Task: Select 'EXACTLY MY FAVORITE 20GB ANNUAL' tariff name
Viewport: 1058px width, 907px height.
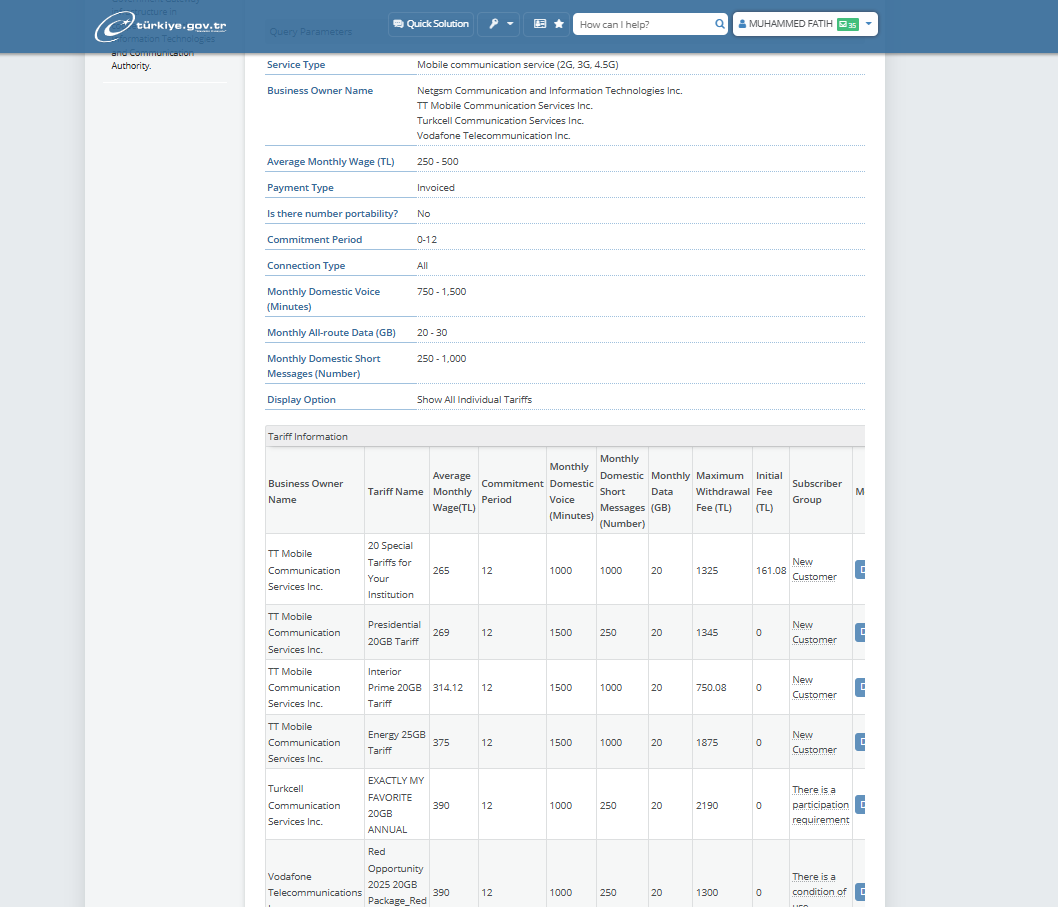Action: pos(396,804)
